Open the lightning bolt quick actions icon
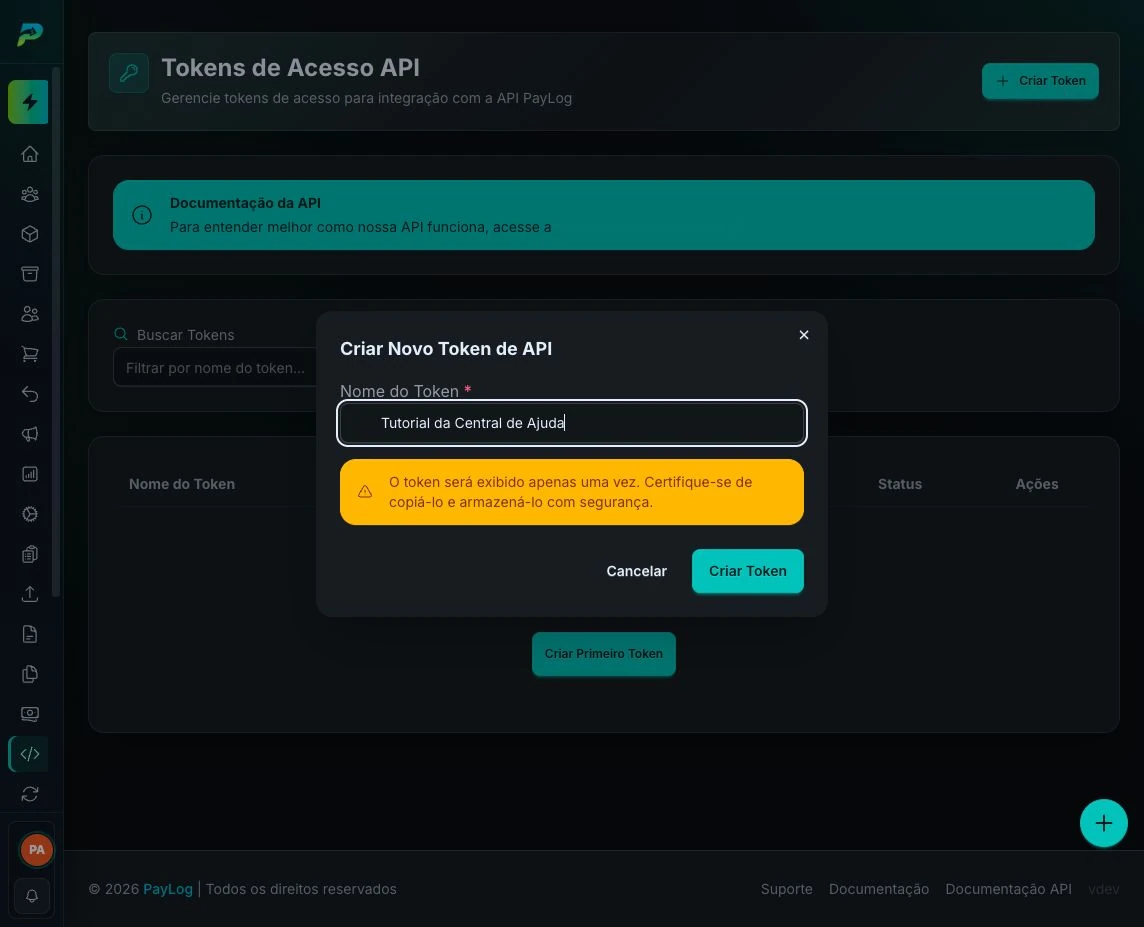The image size is (1144, 927). coord(28,102)
